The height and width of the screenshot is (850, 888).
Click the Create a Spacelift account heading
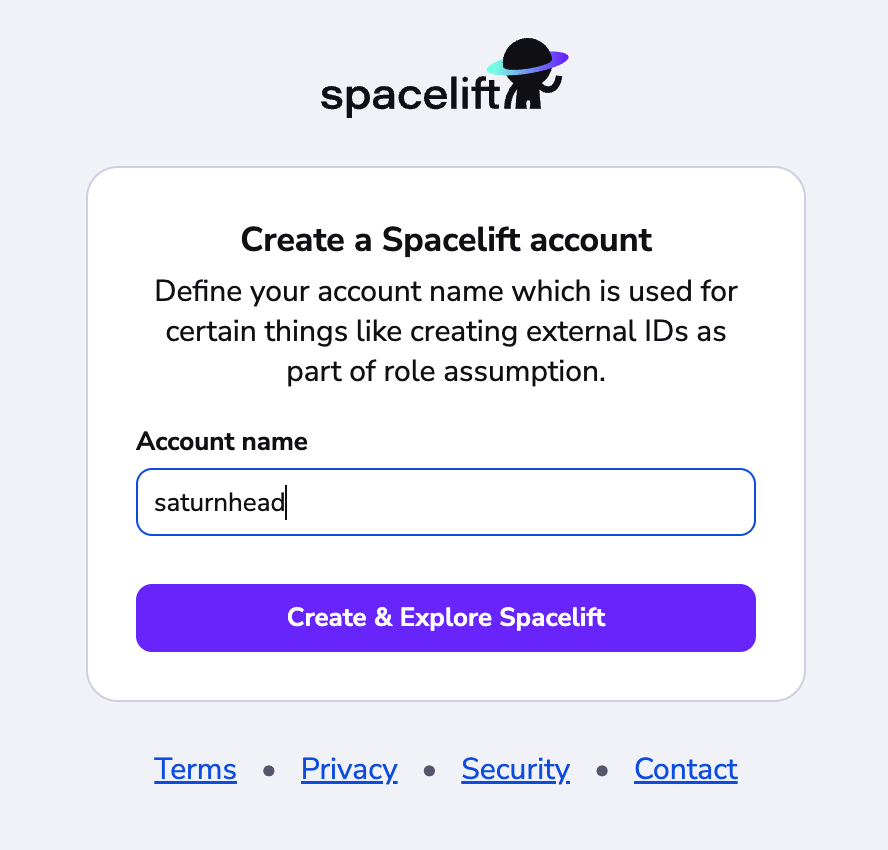pyautogui.click(x=446, y=240)
